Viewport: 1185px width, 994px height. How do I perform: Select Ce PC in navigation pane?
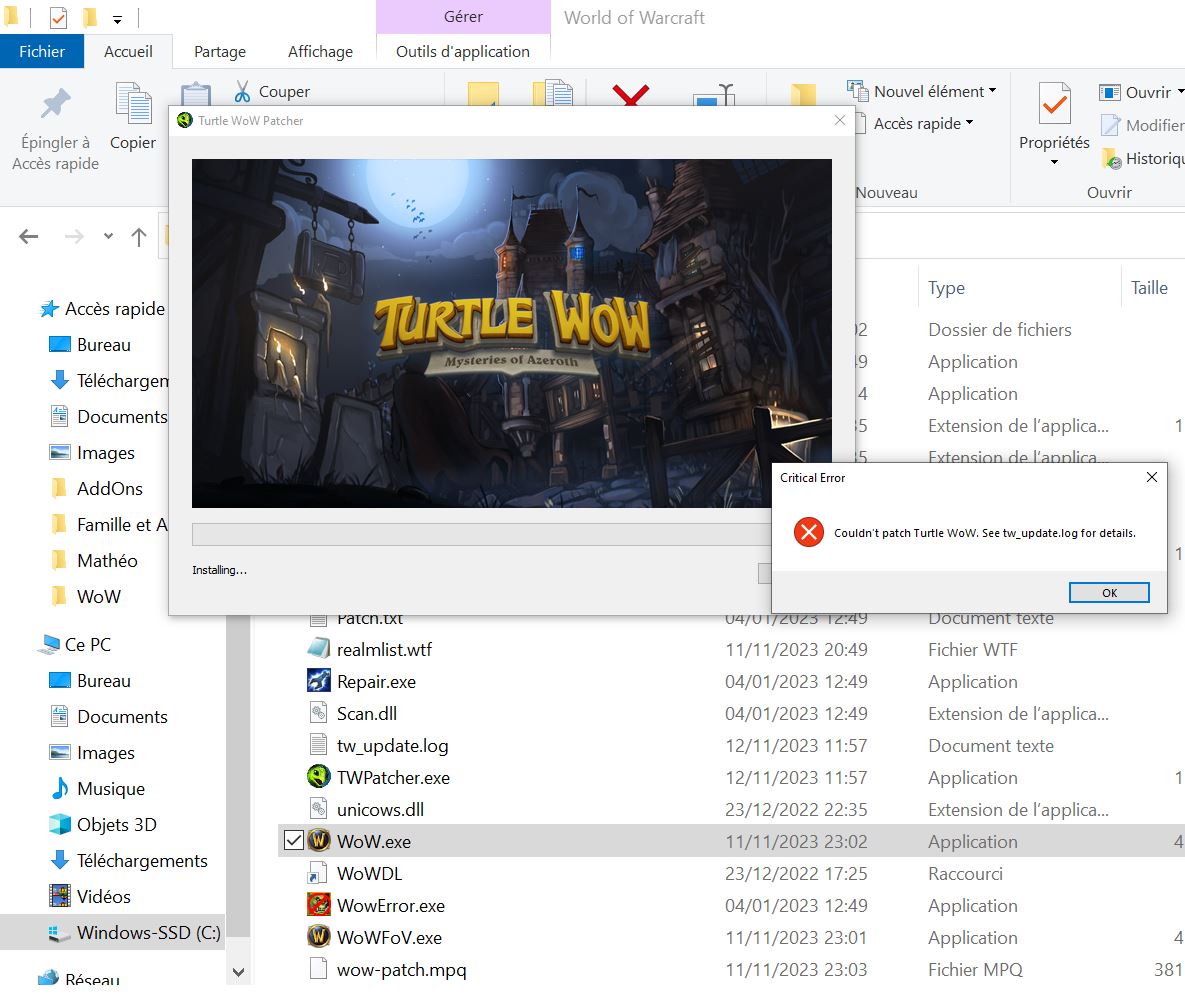[87, 645]
